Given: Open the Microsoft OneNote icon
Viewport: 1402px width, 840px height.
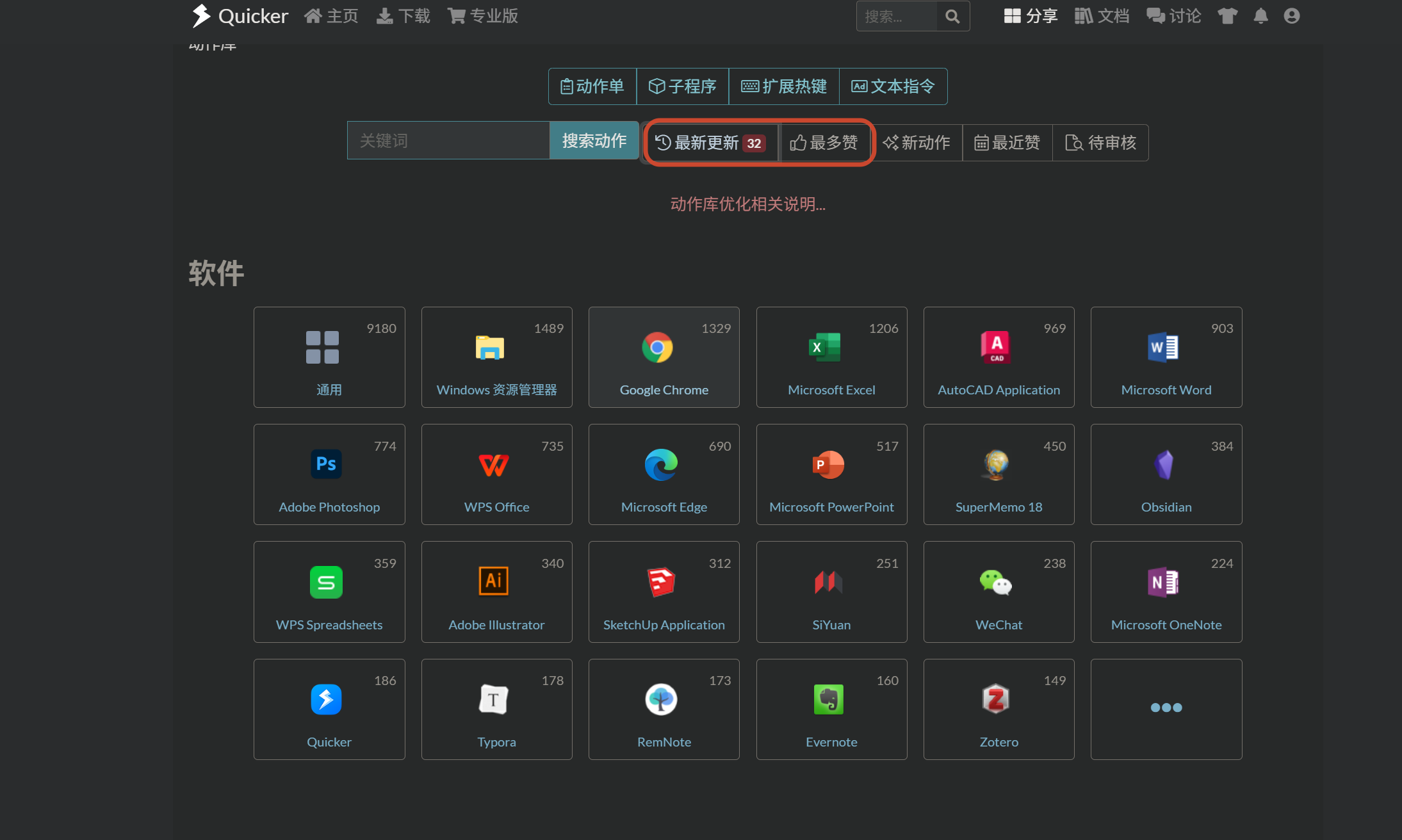Looking at the screenshot, I should coord(1163,582).
